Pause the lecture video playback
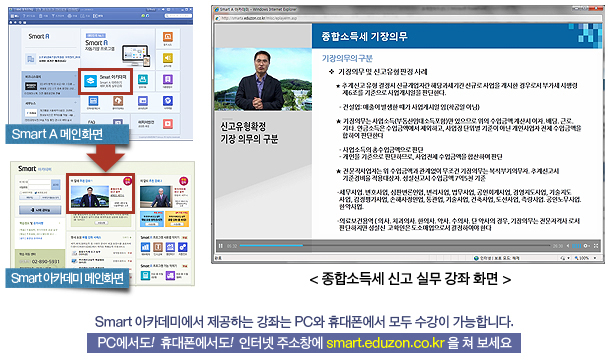The height and width of the screenshot is (361, 612). (221, 246)
